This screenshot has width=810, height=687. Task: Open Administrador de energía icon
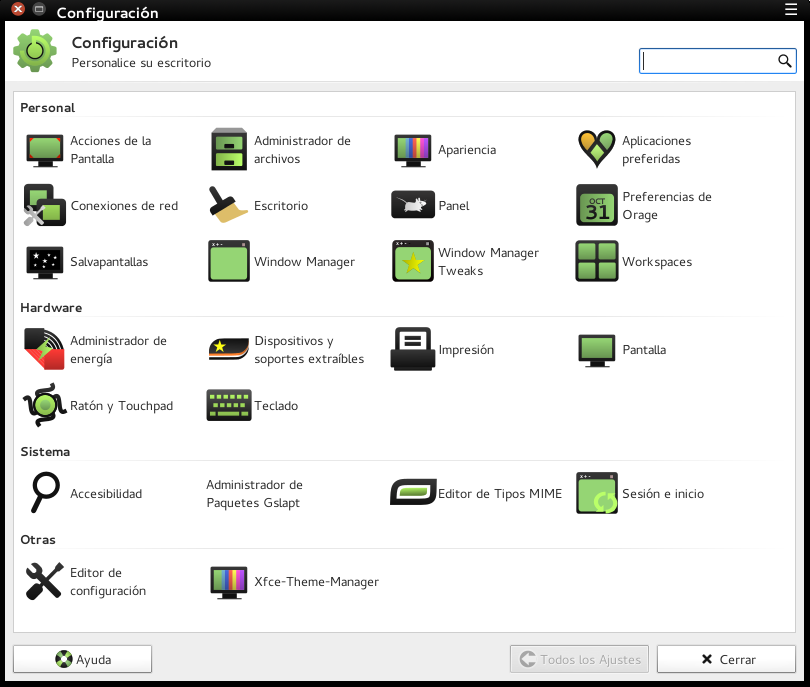[x=44, y=349]
